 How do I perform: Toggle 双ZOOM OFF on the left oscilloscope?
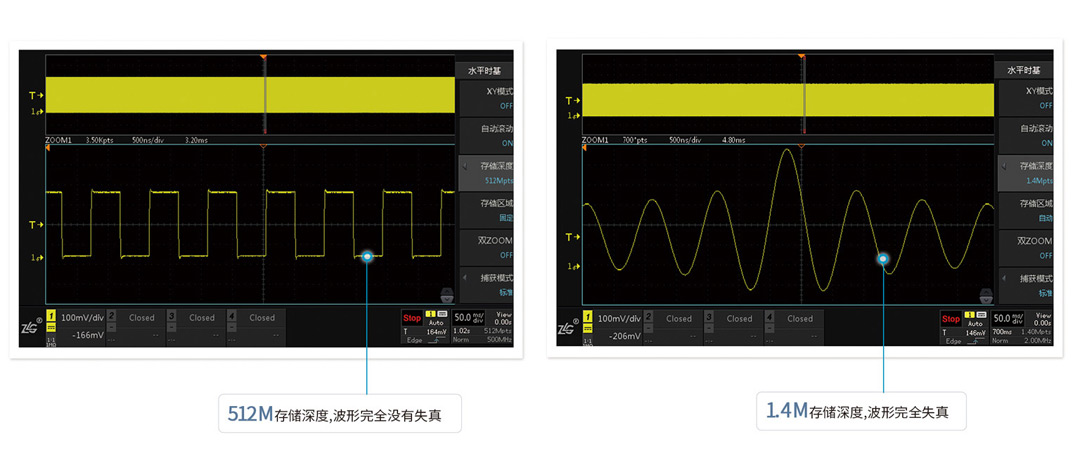pyautogui.click(x=486, y=247)
